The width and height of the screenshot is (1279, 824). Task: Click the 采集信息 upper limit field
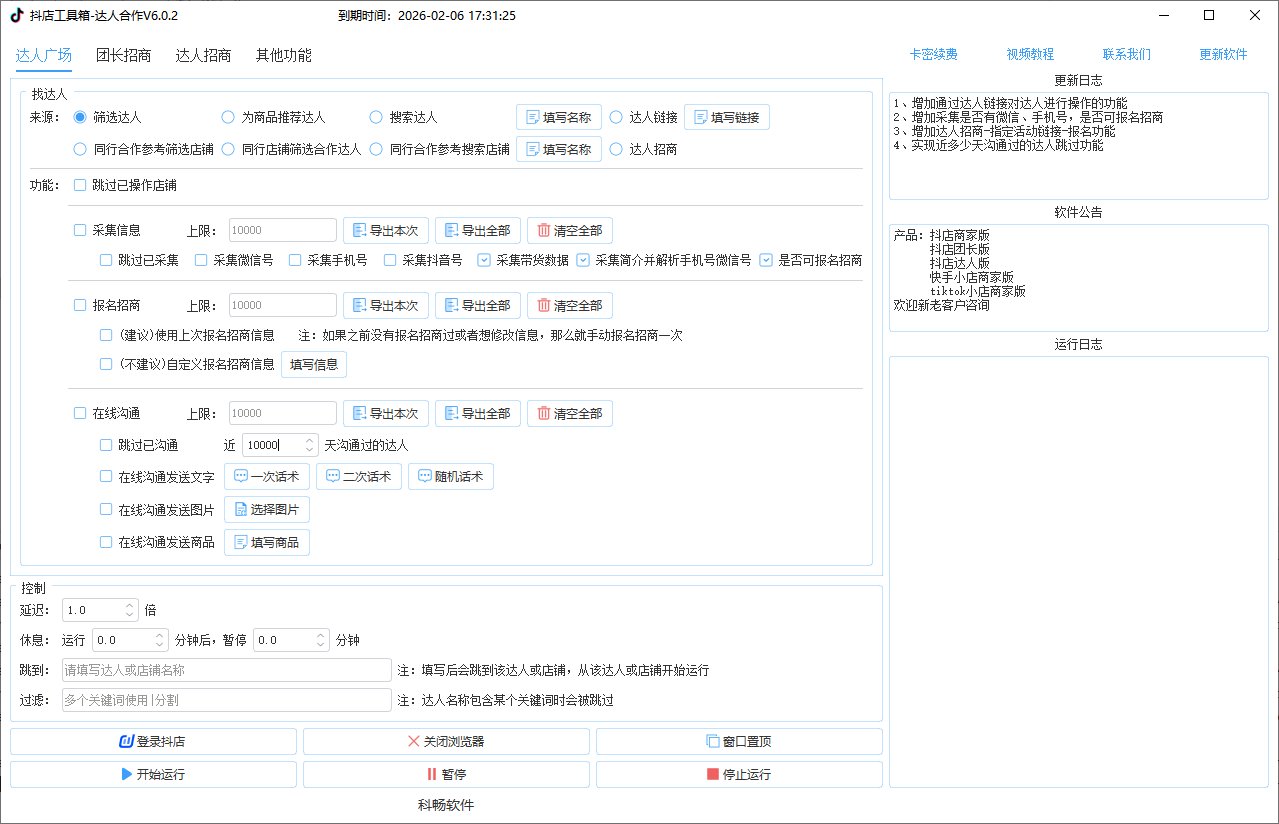pos(283,230)
